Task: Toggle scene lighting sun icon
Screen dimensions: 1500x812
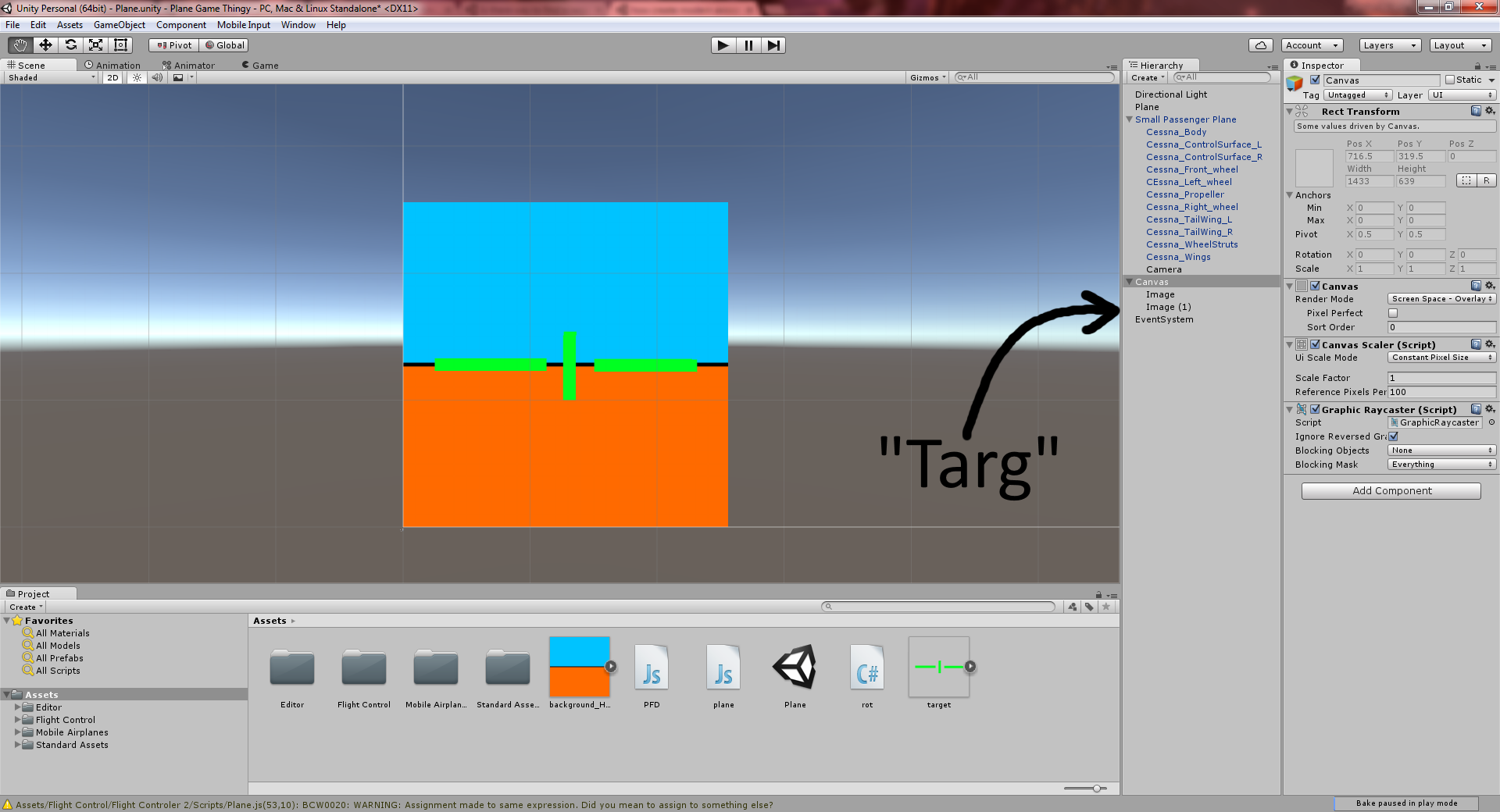Action: 137,77
